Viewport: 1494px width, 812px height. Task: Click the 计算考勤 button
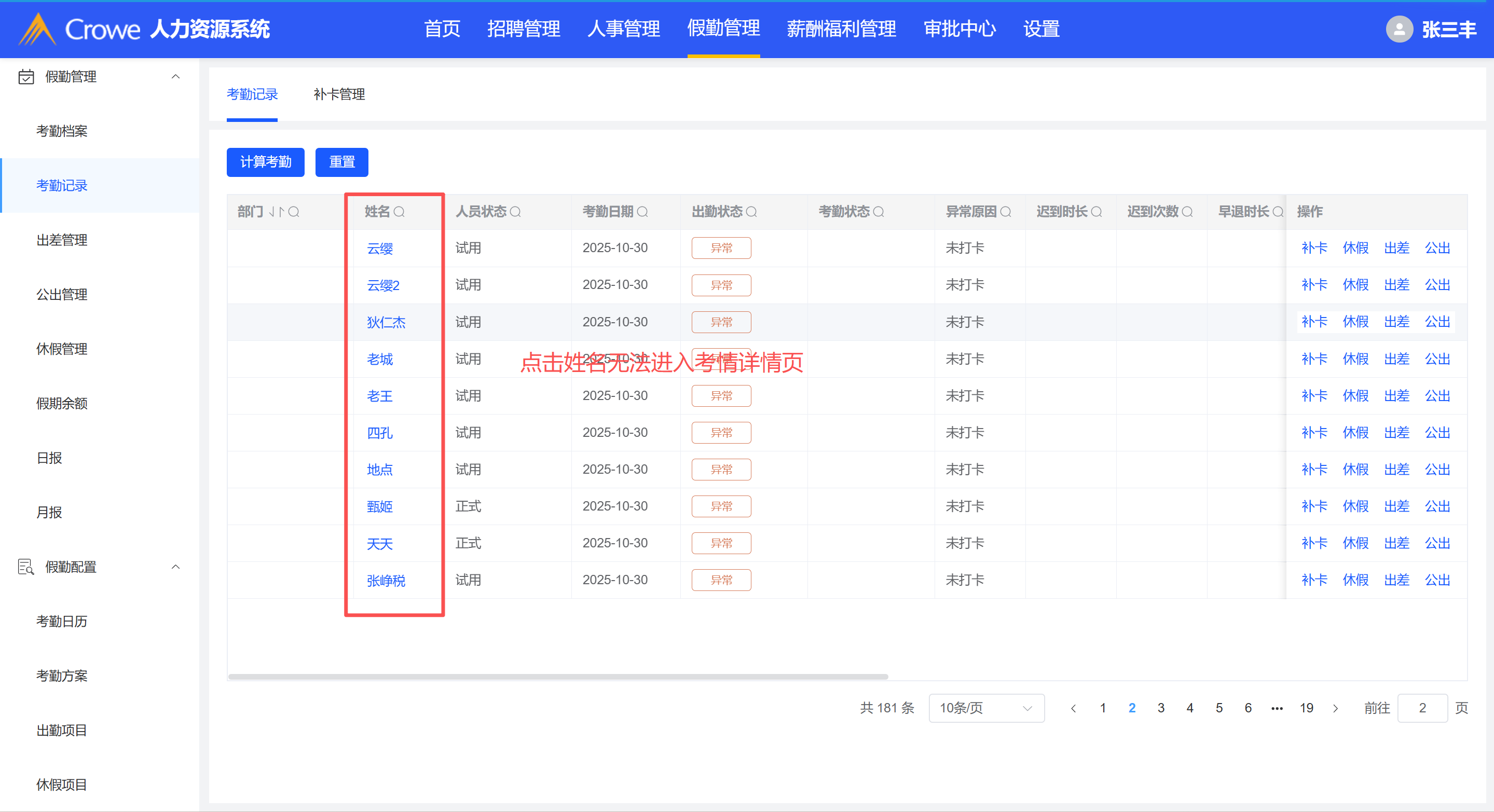[265, 162]
